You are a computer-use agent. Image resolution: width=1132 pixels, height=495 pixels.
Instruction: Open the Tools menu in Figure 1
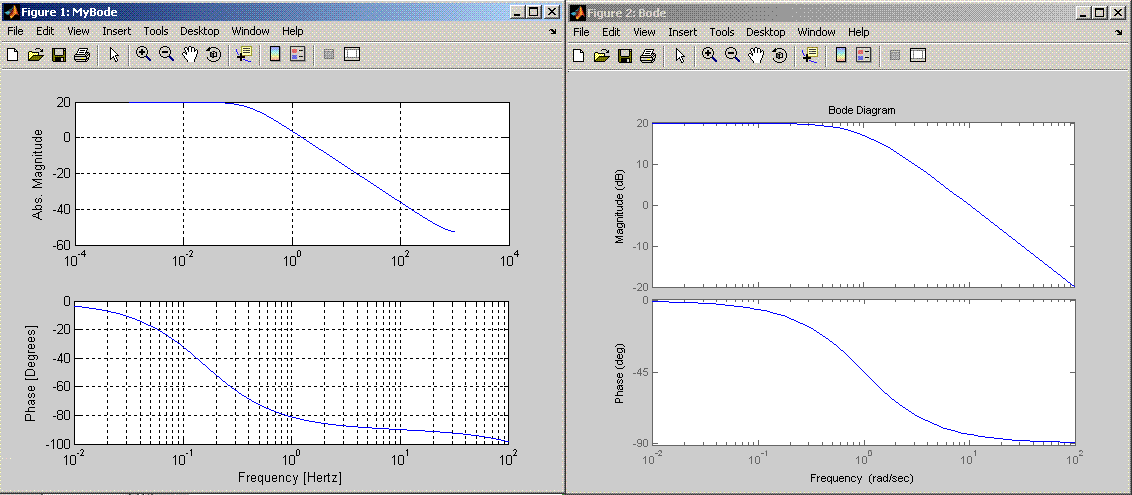[155, 32]
